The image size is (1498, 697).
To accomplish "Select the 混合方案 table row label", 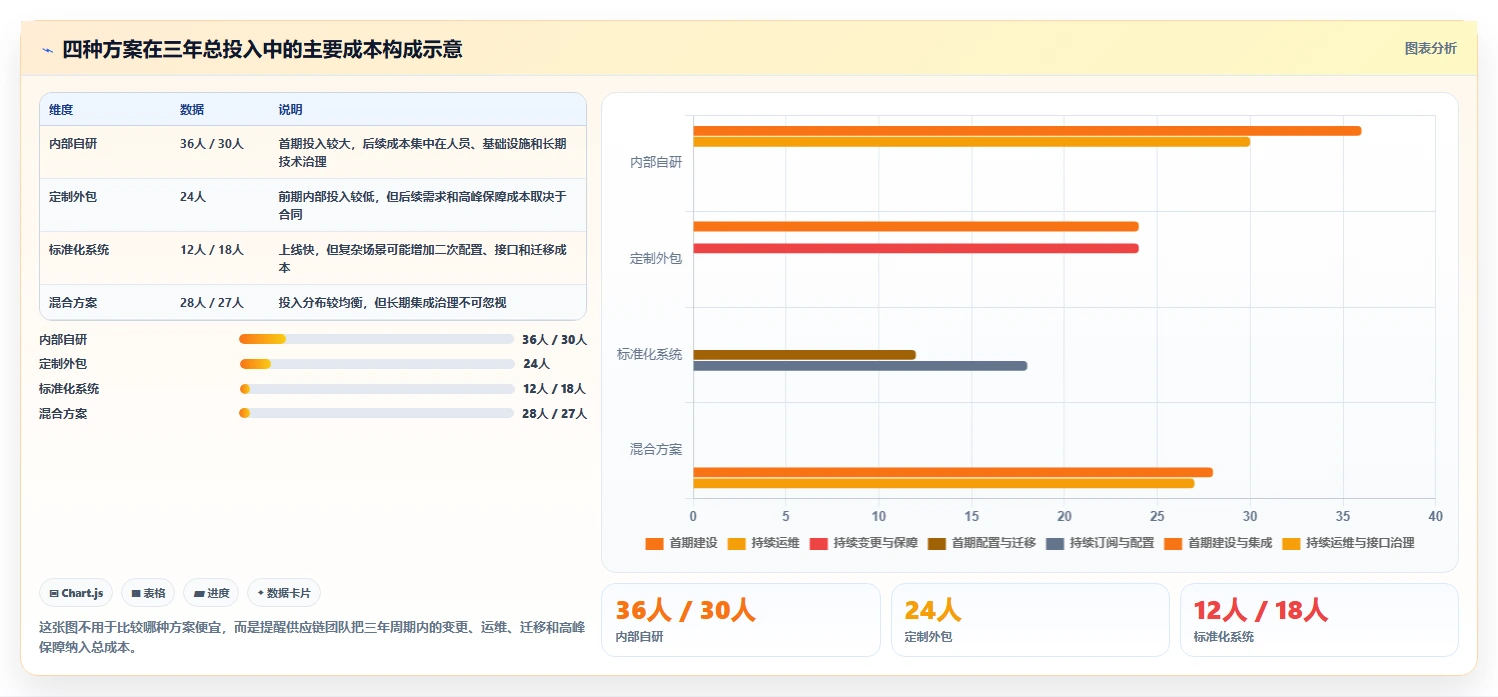I will click(x=73, y=303).
